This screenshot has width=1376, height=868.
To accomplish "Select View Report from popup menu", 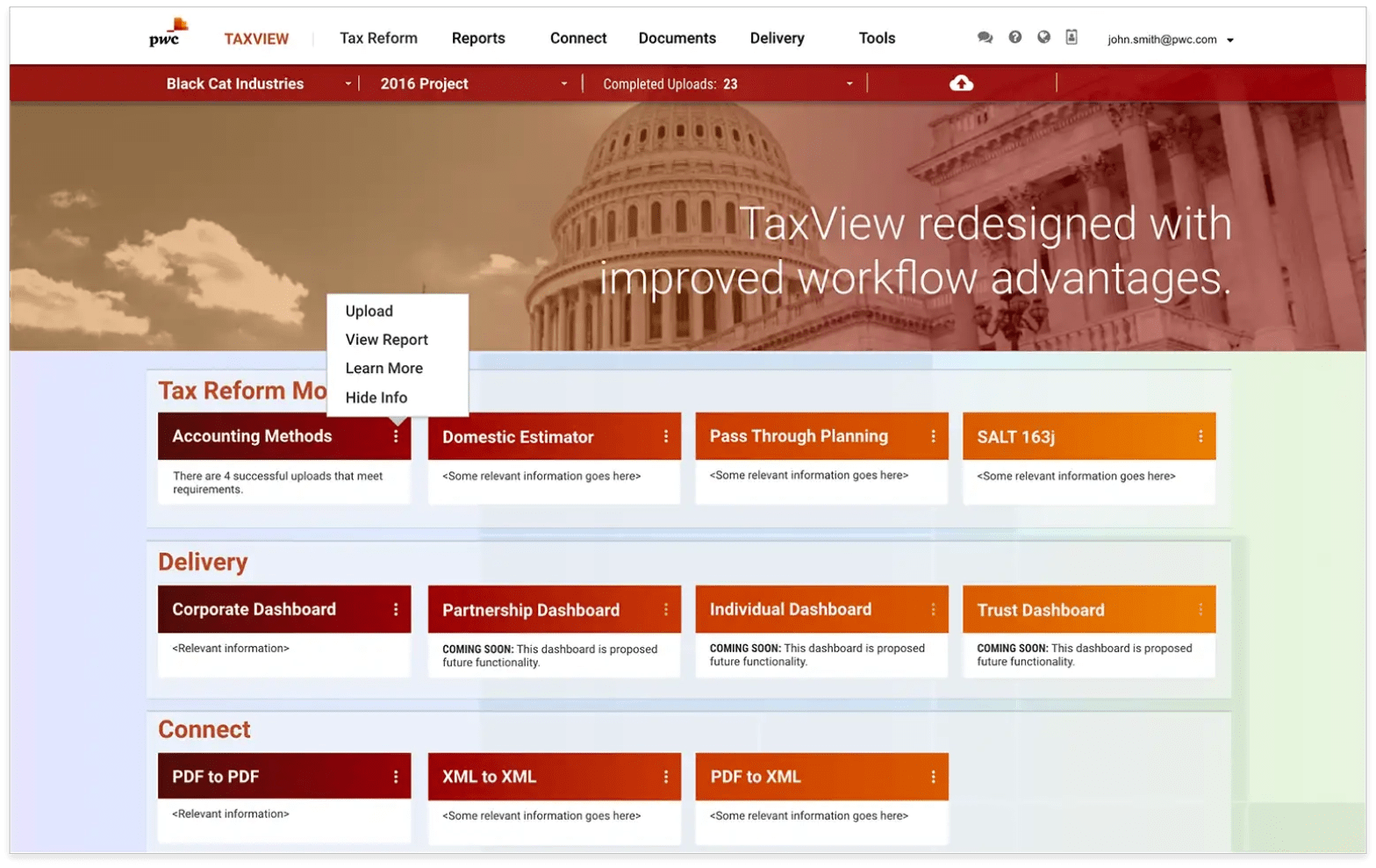I will click(x=386, y=340).
